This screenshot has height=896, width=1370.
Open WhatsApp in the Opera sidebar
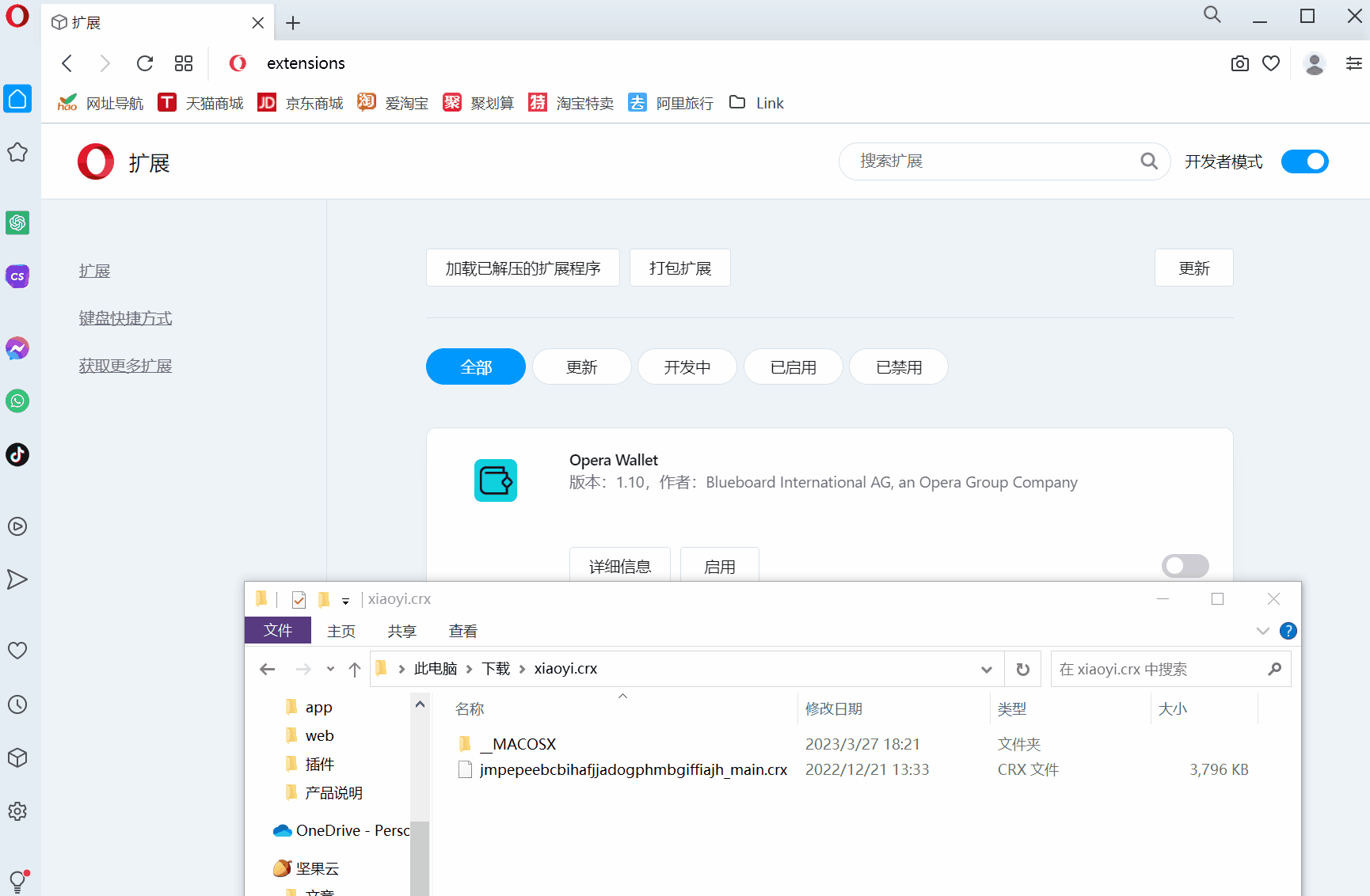click(17, 401)
